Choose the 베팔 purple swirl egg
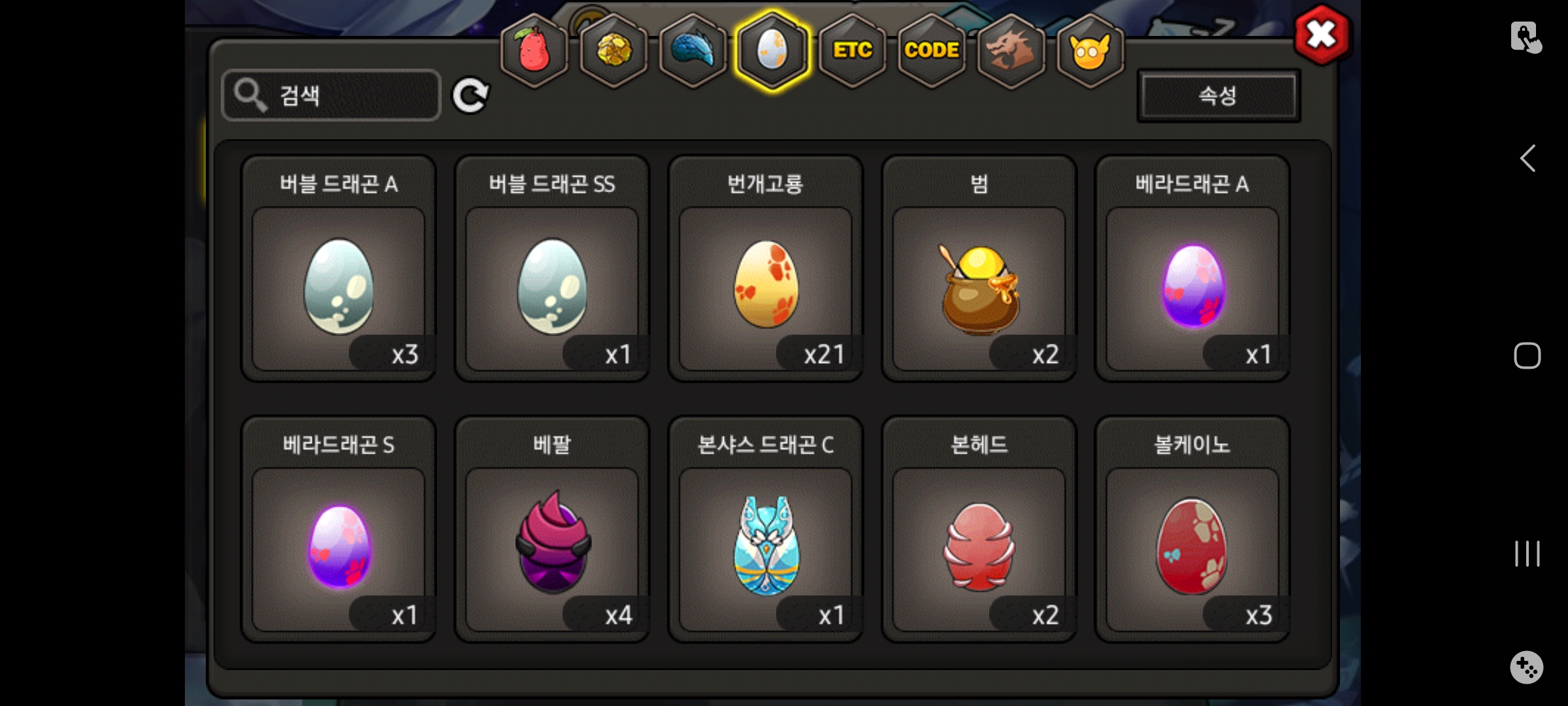Screen dimensions: 1568x706 [552, 529]
